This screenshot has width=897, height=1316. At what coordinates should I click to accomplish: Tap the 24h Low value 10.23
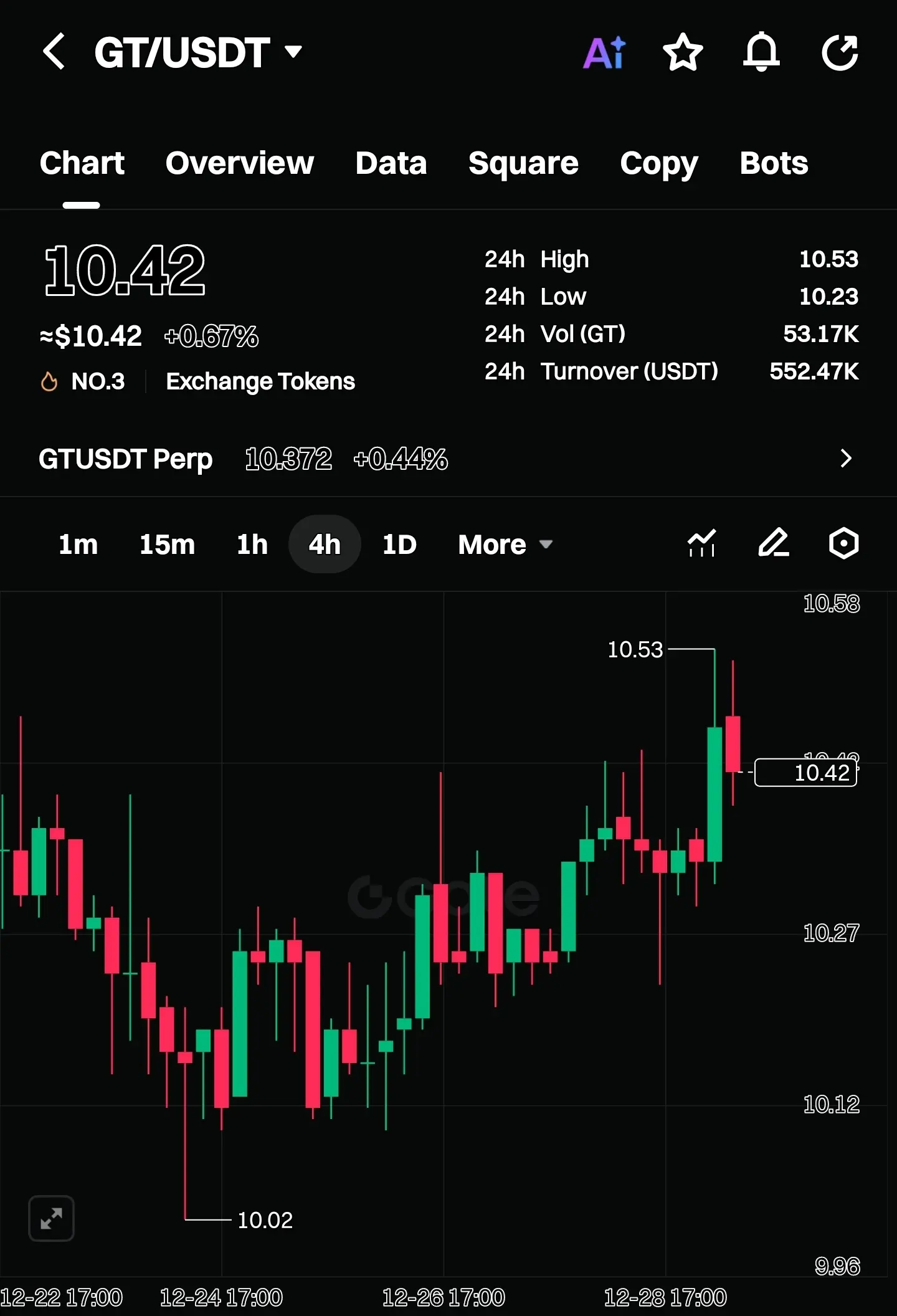(x=828, y=297)
